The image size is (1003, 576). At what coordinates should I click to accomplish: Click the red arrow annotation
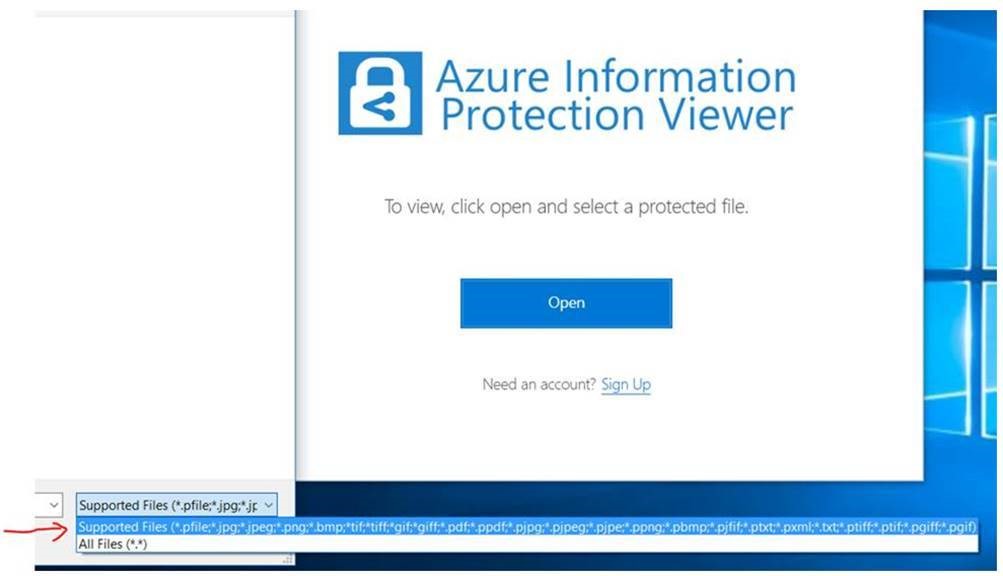[x=35, y=527]
